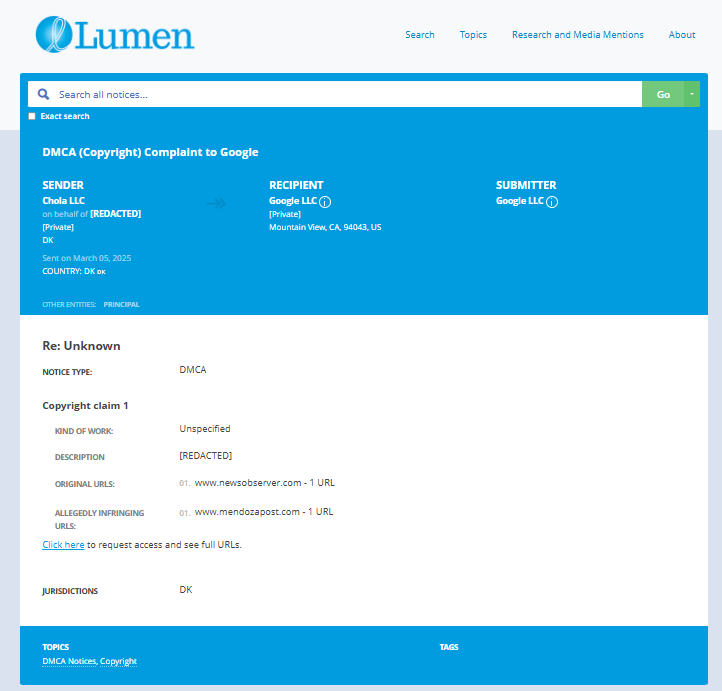Click the description value [REDACTED]
The image size is (722, 691).
pyautogui.click(x=205, y=455)
